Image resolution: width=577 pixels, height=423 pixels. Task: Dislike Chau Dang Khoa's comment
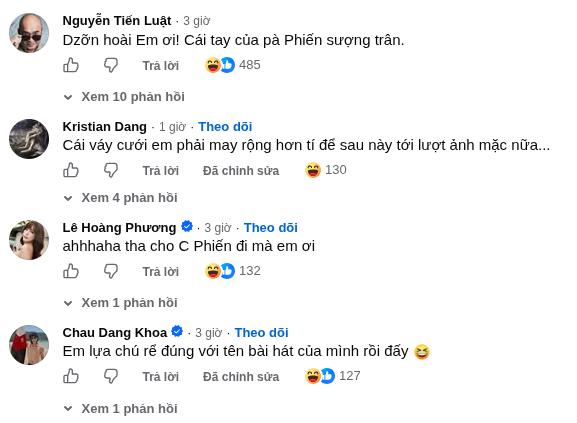(x=110, y=376)
